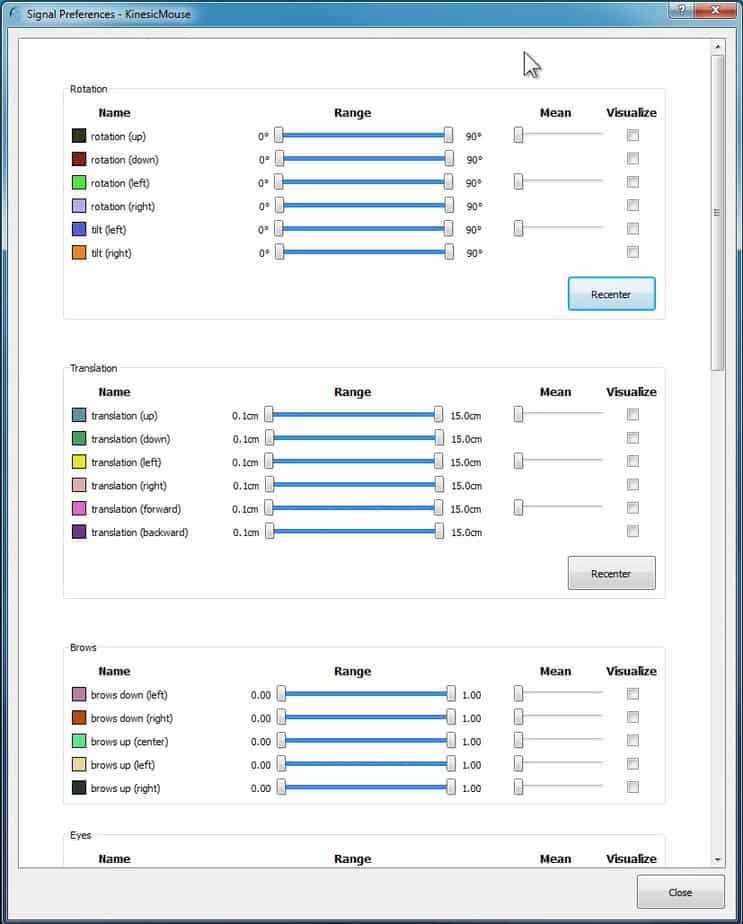This screenshot has width=743, height=924.
Task: Select the tilt (right) orange swatch
Action: coord(79,253)
